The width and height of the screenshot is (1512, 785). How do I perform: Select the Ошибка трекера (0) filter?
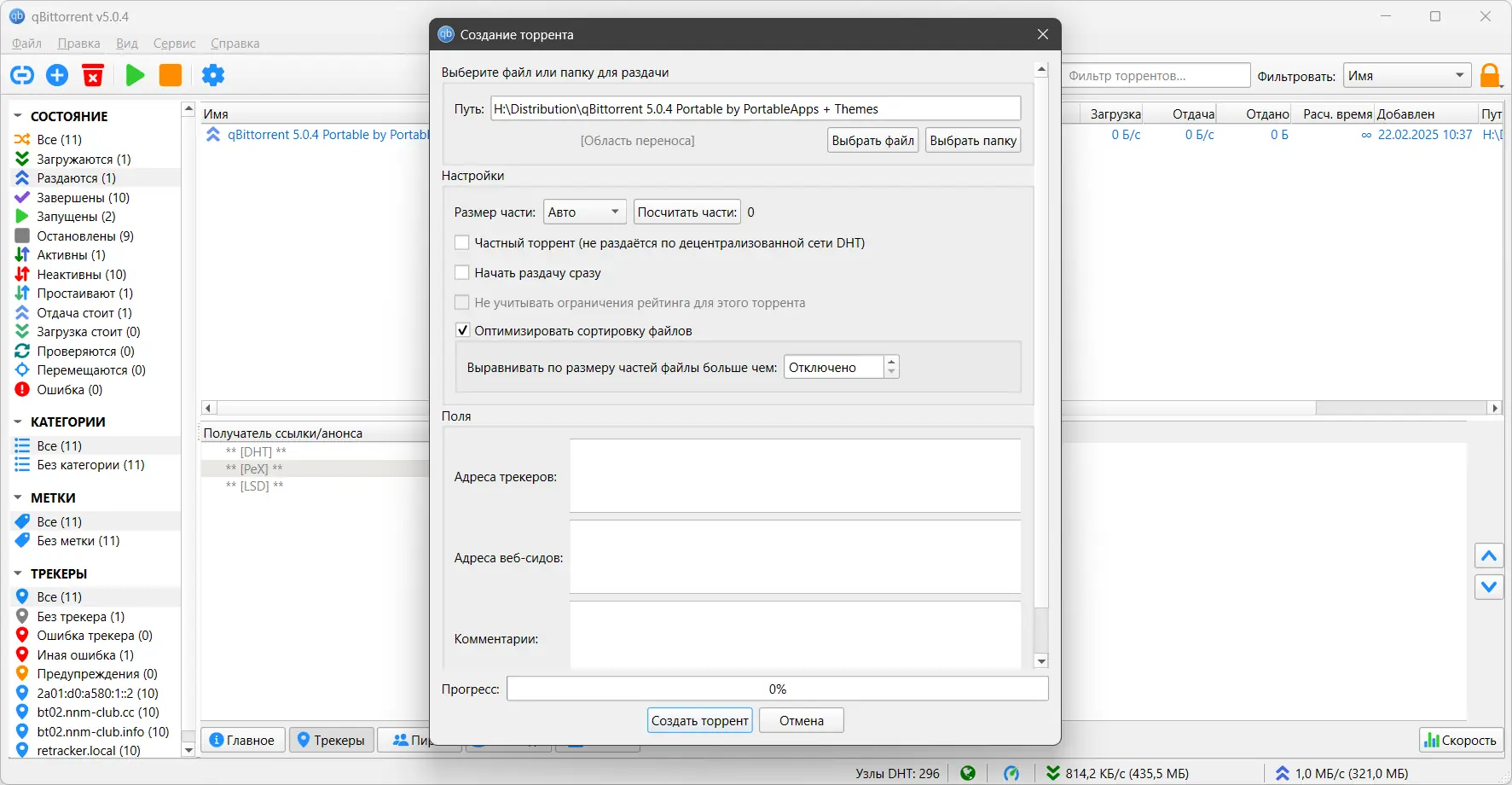[x=95, y=636]
